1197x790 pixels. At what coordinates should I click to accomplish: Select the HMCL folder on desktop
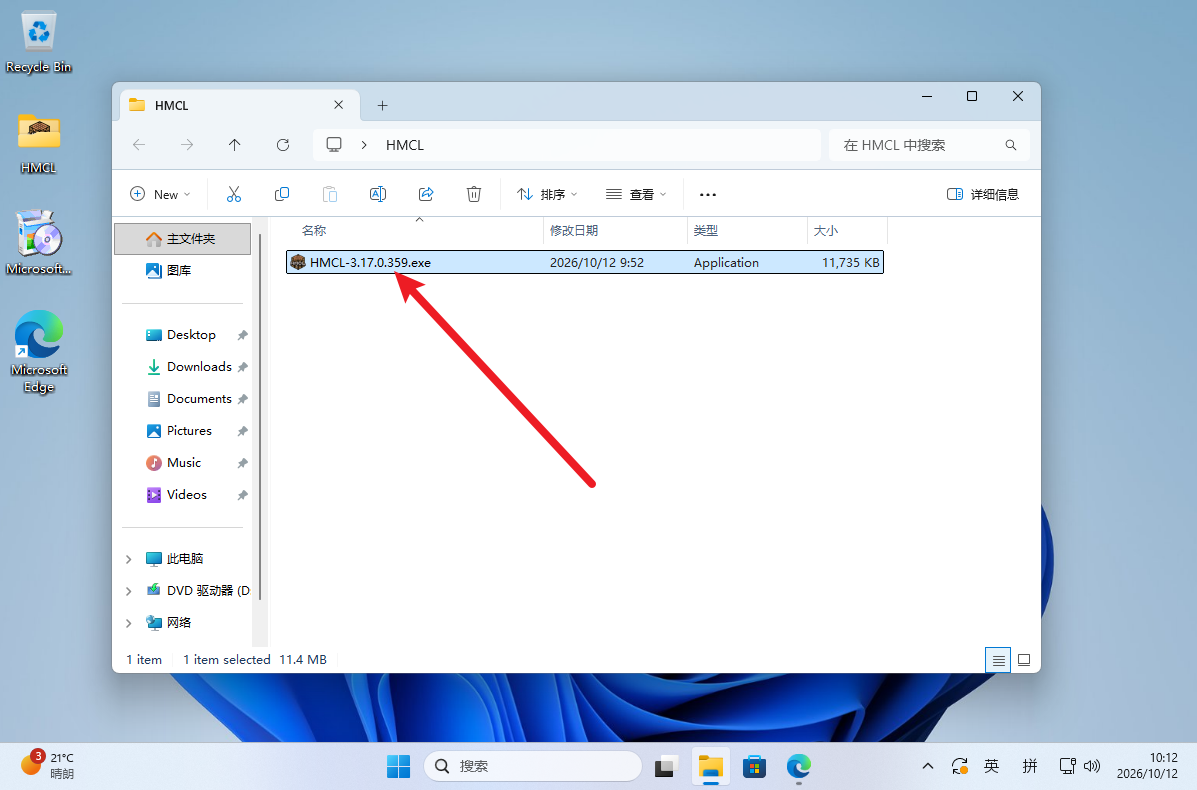click(x=38, y=143)
